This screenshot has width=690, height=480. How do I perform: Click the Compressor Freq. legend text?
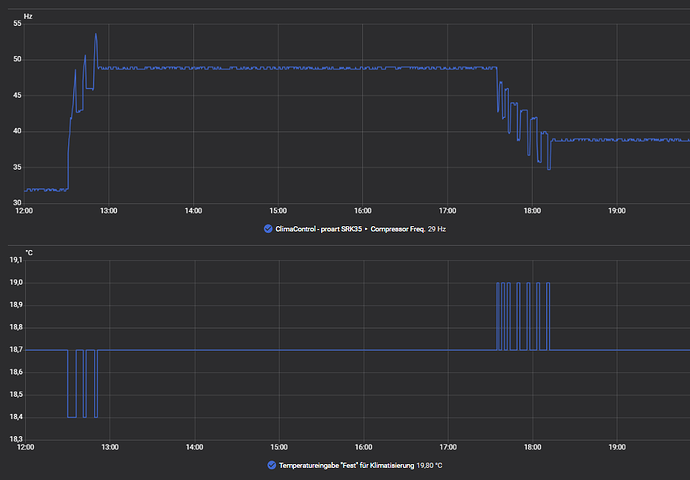[398, 229]
